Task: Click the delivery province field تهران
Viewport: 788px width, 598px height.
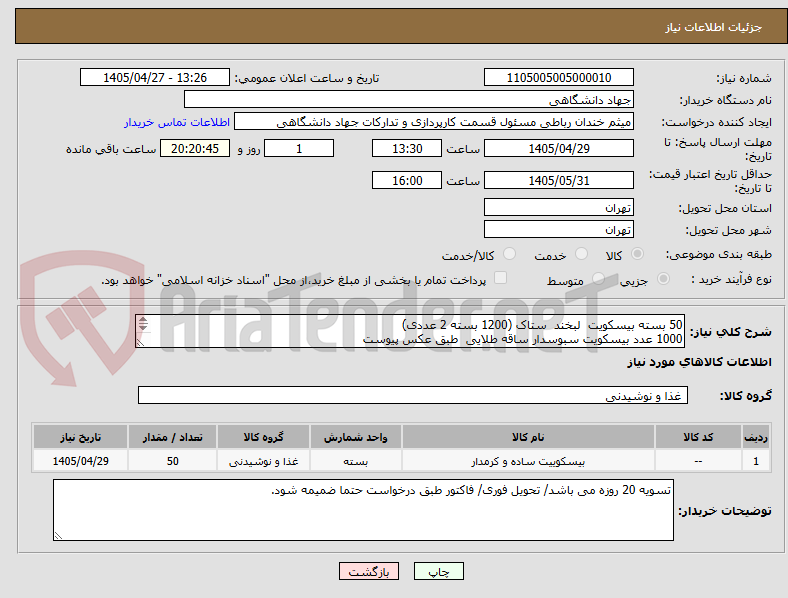Action: coord(558,207)
